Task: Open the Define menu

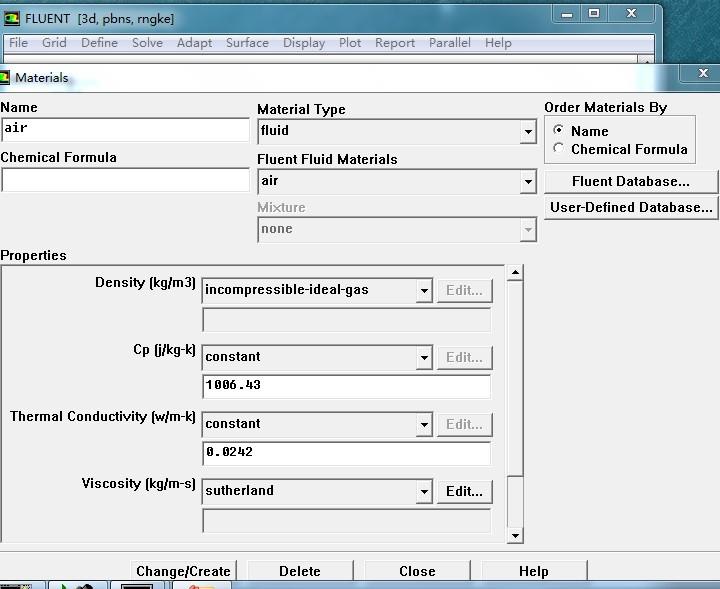Action: point(99,43)
